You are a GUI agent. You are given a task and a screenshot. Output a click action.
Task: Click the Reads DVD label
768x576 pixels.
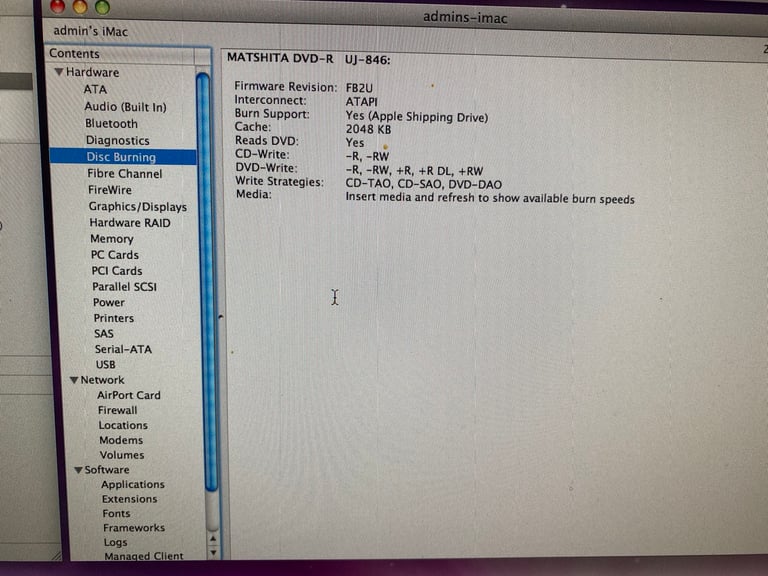tap(266, 141)
